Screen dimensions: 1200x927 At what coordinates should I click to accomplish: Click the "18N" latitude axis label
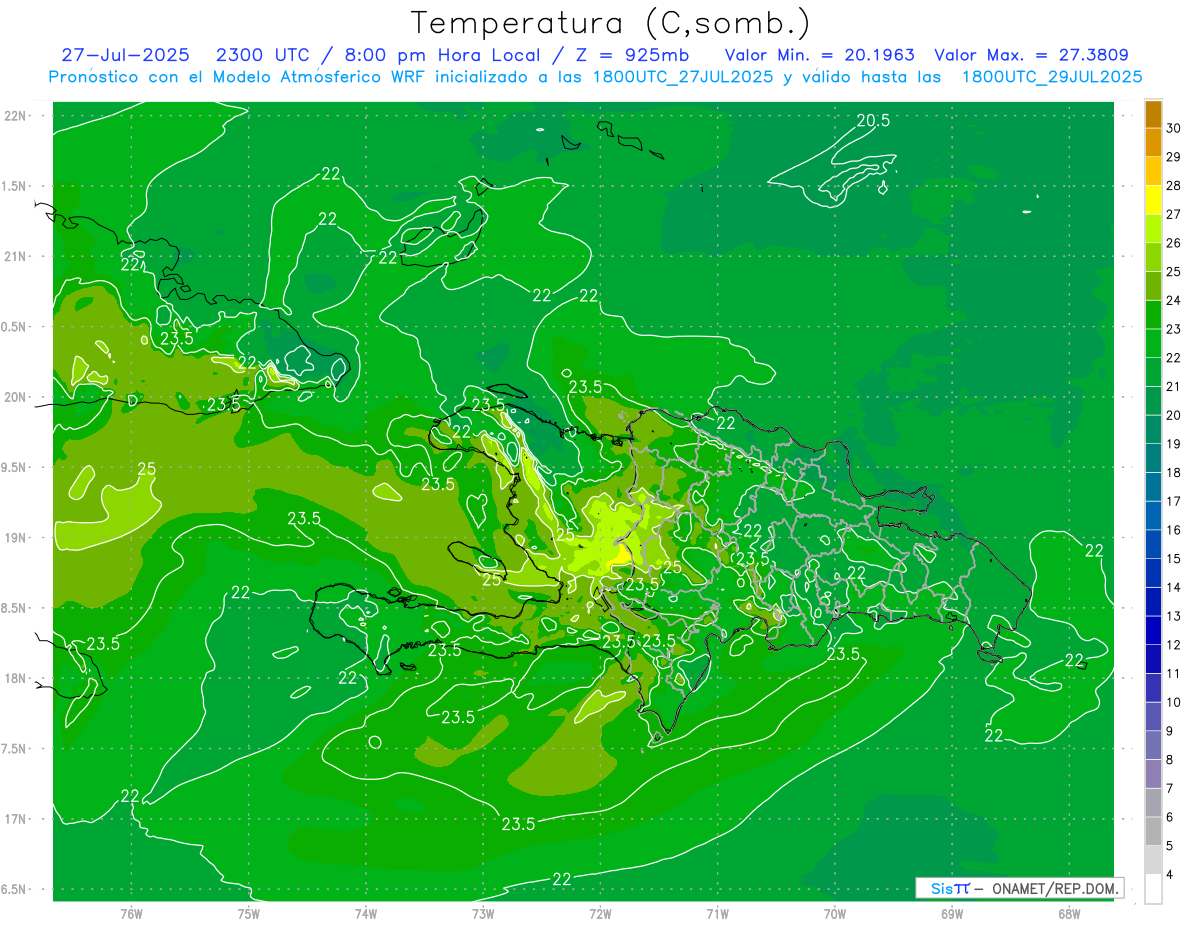[14, 679]
